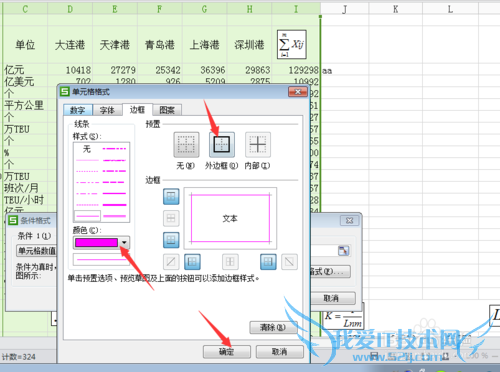Click the 青岛港 cell
The image size is (500, 372).
160,45
